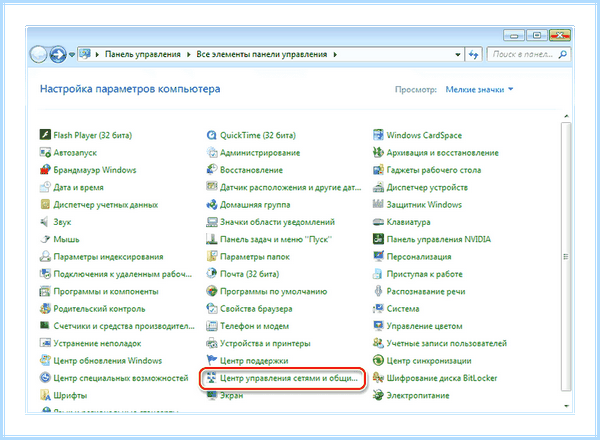
Task: Click the Параметры папок icon
Action: [x=212, y=256]
